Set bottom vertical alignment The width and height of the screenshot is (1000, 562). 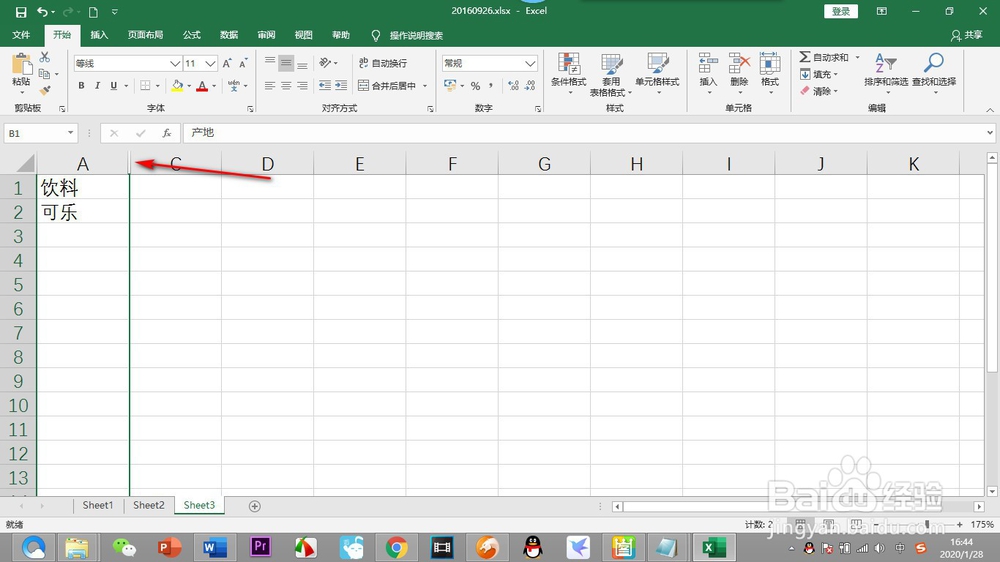click(x=302, y=63)
